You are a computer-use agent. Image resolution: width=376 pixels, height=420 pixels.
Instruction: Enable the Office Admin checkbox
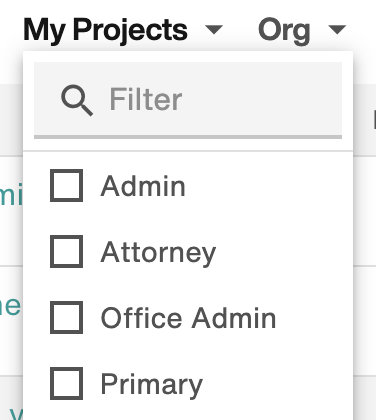coord(67,317)
